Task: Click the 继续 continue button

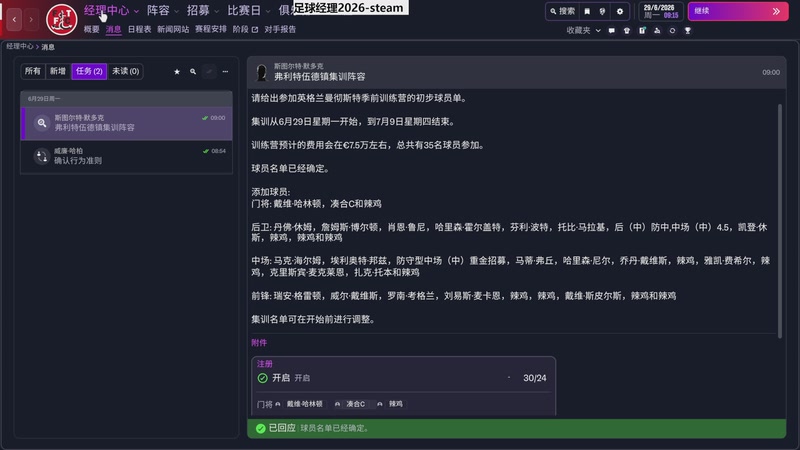Action: (738, 11)
